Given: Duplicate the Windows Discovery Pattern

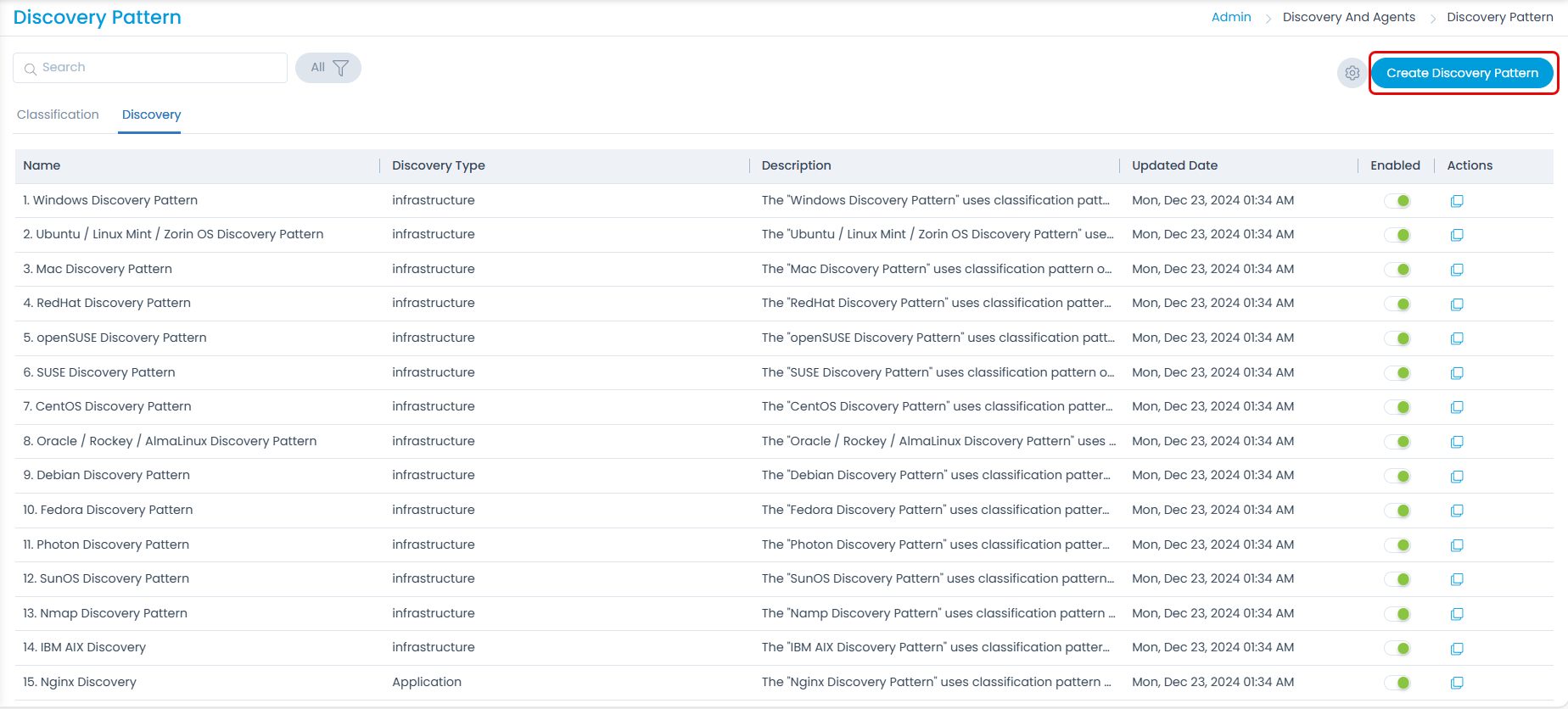Looking at the screenshot, I should click(x=1457, y=201).
